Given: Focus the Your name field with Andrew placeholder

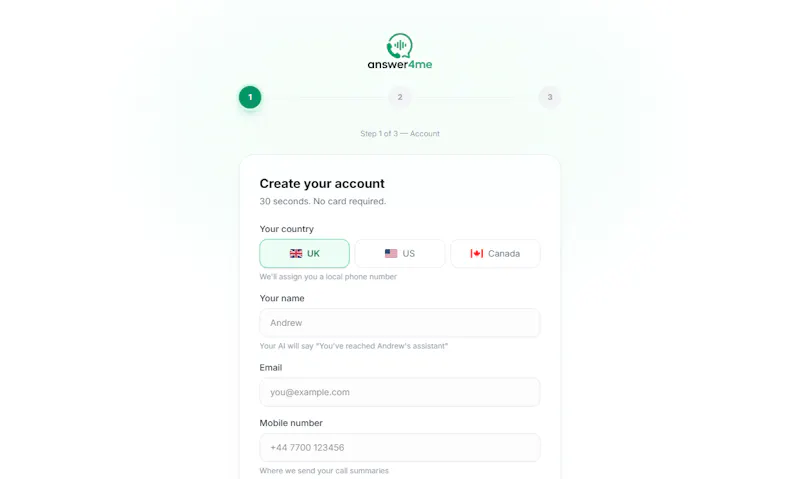Looking at the screenshot, I should pos(399,323).
